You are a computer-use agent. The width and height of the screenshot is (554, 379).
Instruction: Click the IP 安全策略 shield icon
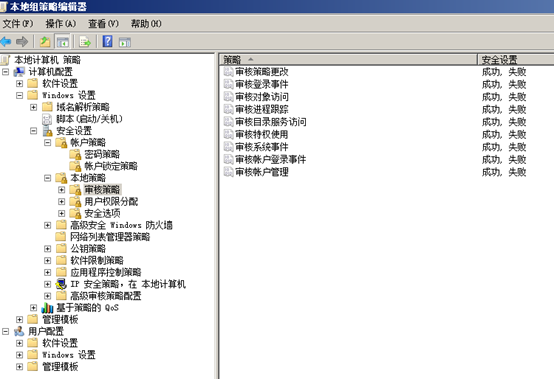tap(61, 284)
